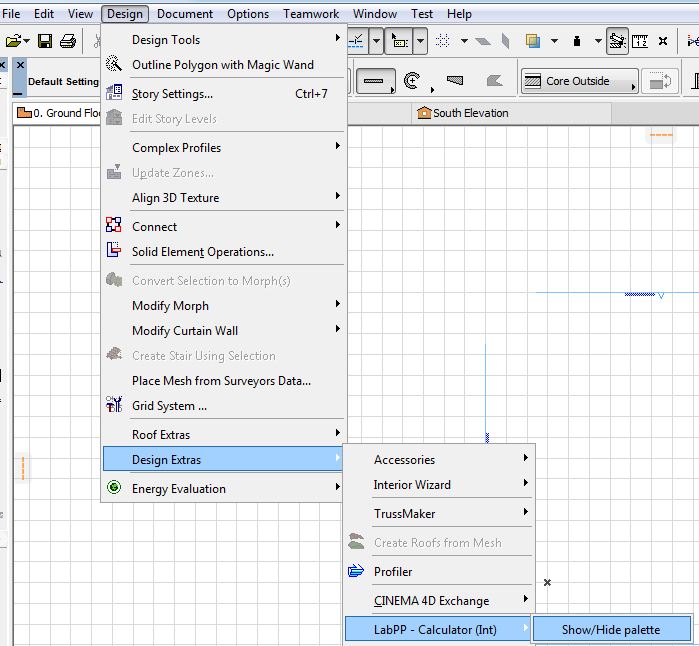The width and height of the screenshot is (699, 646).
Task: Open the Interior Wizard submenu
Action: pos(439,485)
